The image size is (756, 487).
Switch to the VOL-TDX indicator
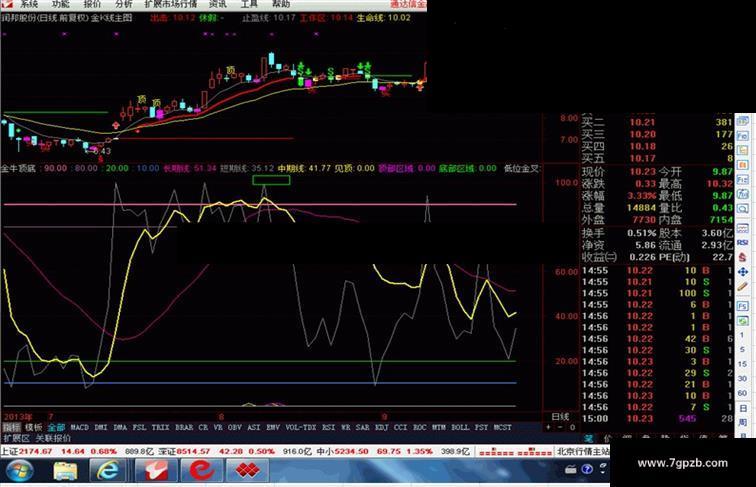point(301,427)
